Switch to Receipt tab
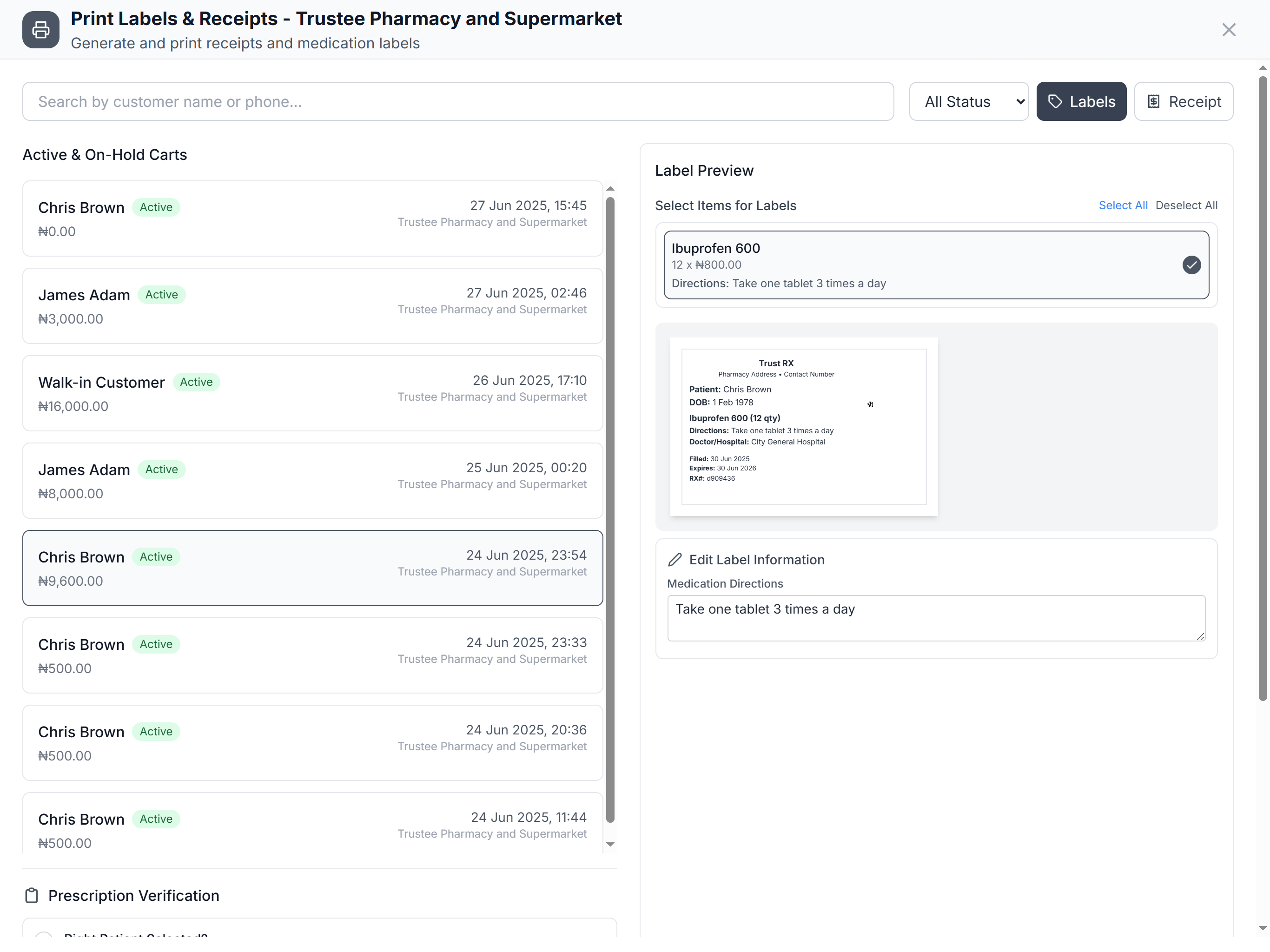This screenshot has height=952, width=1270. (x=1184, y=102)
